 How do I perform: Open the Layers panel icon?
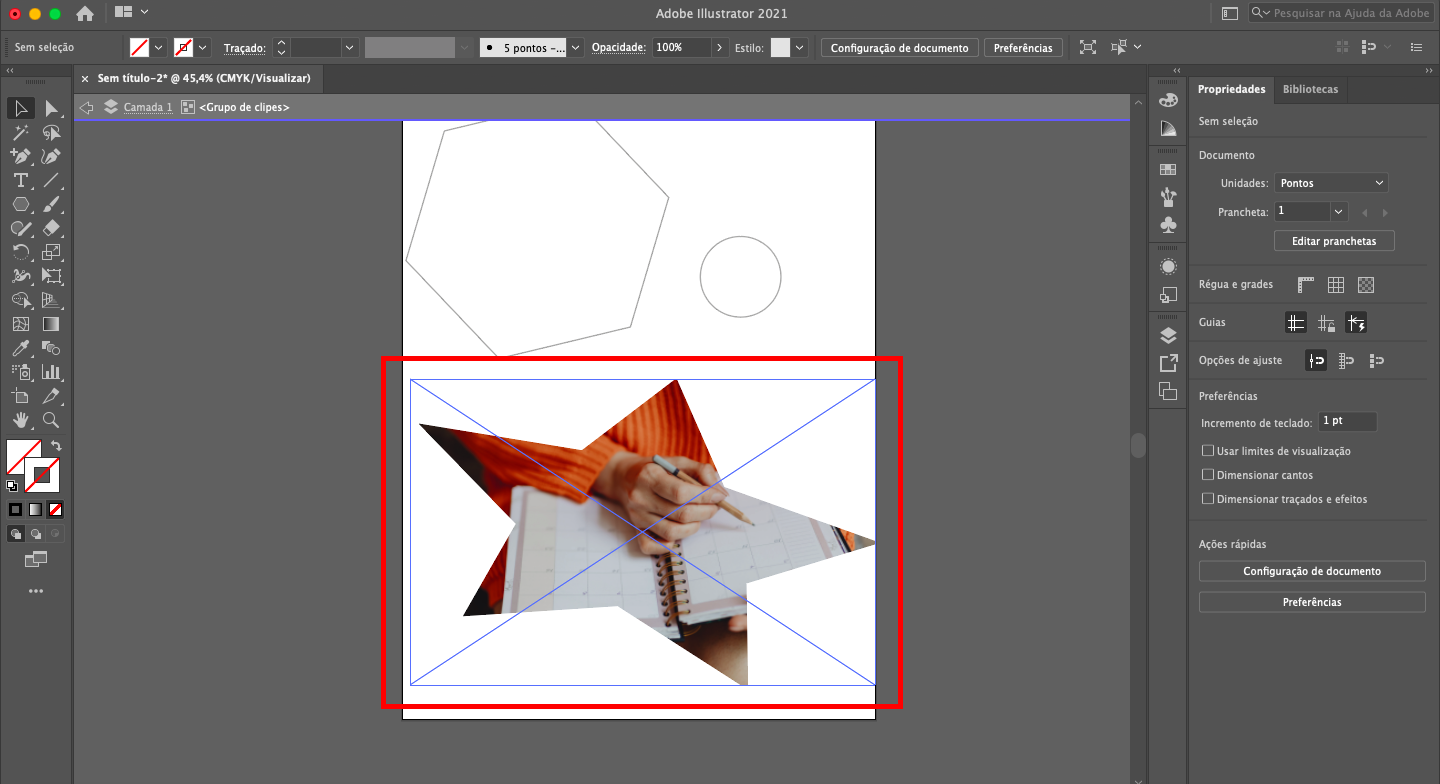pos(1167,335)
